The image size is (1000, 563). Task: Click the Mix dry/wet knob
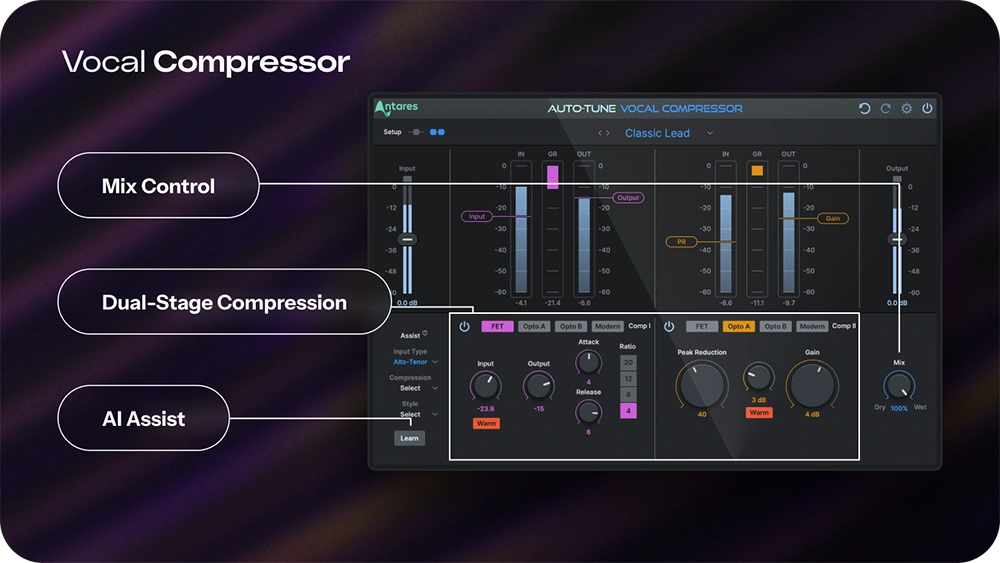coord(898,385)
